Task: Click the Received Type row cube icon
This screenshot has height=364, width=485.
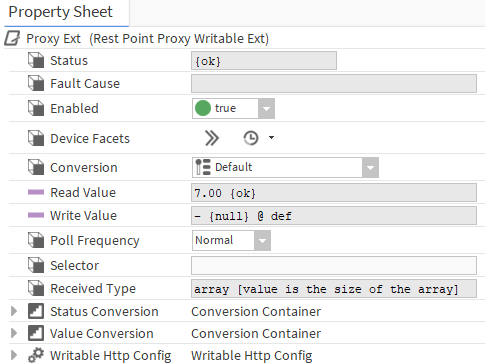Action: pos(36,288)
